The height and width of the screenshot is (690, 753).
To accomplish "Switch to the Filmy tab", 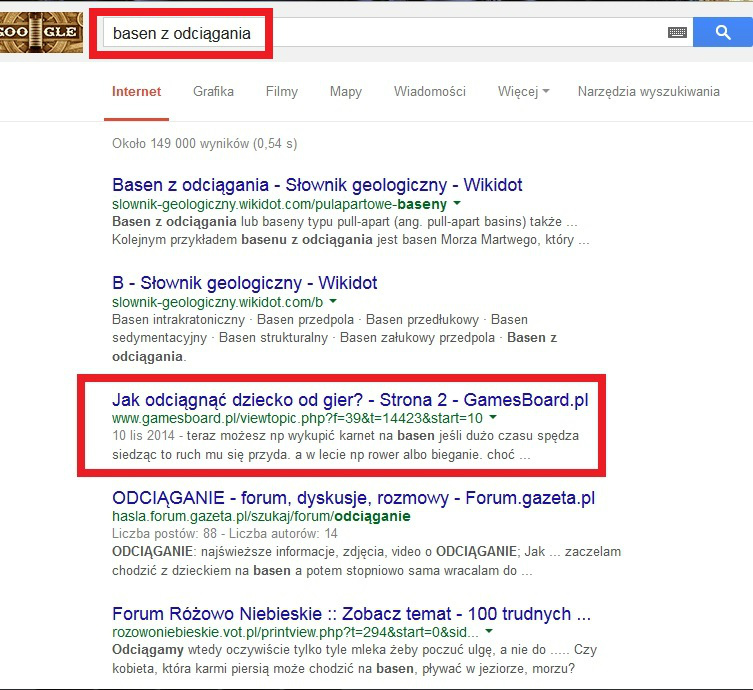I will coord(282,91).
